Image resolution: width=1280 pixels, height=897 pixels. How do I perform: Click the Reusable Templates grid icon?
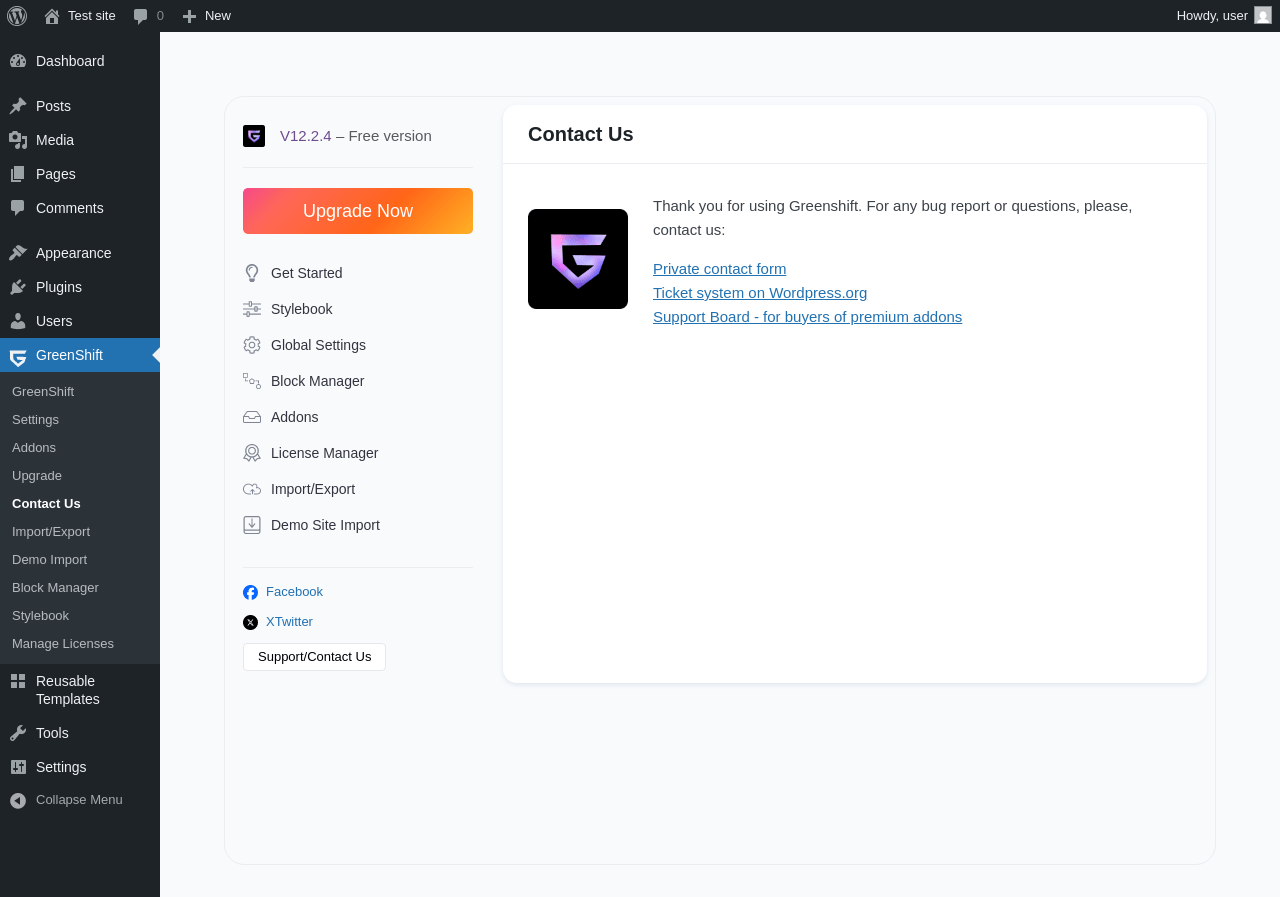click(18, 681)
